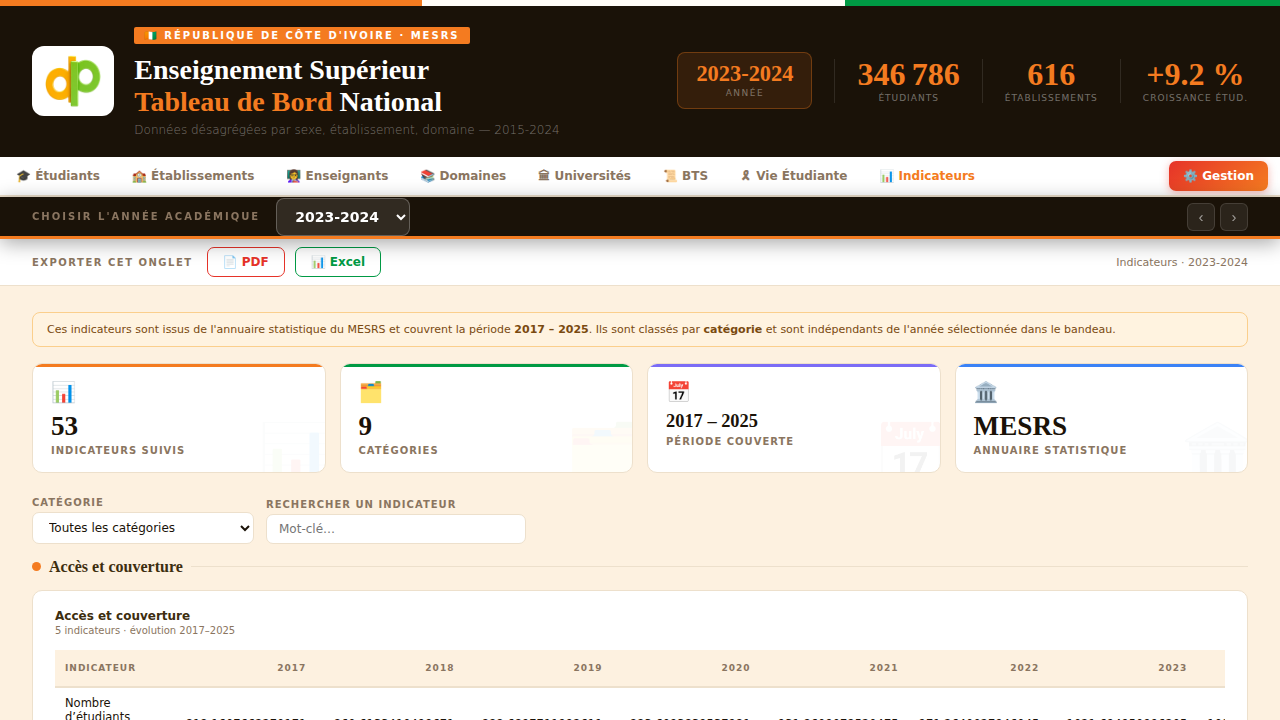This screenshot has height=720, width=1280.
Task: Click the République de Côte d'Ivoire MESRS badge
Action: [x=302, y=36]
